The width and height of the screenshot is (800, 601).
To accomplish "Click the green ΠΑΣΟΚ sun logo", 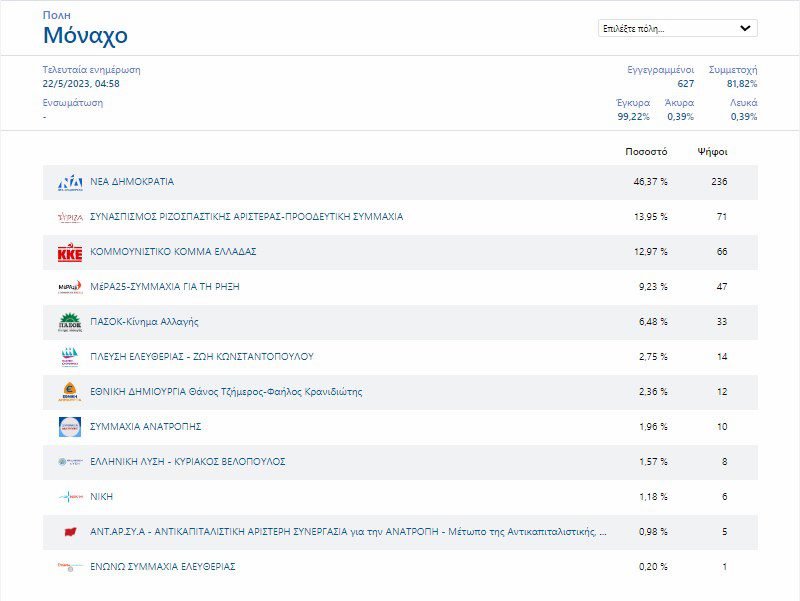I will point(70,322).
